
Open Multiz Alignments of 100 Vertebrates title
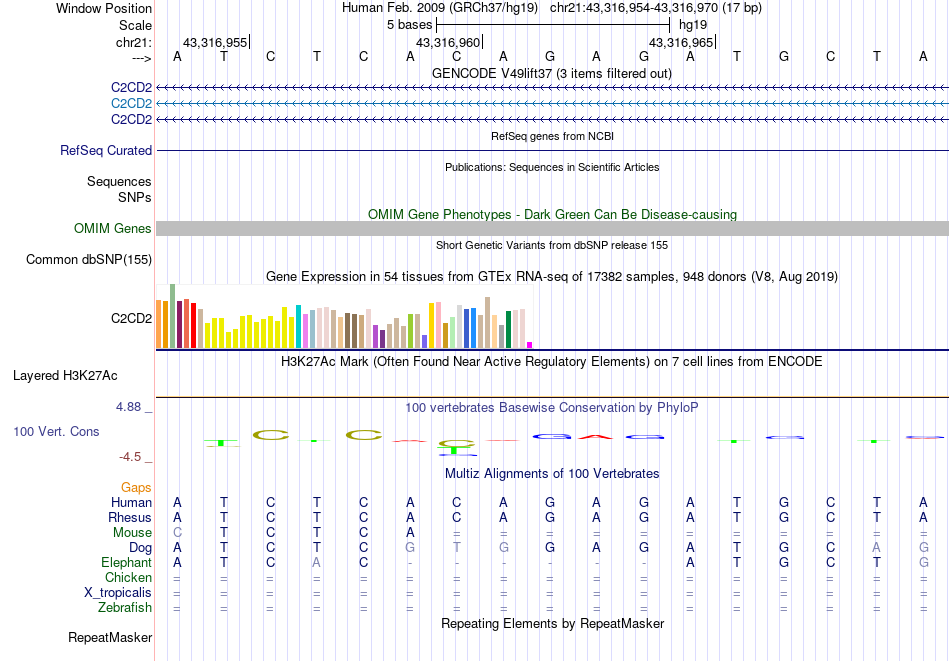pyautogui.click(x=552, y=474)
